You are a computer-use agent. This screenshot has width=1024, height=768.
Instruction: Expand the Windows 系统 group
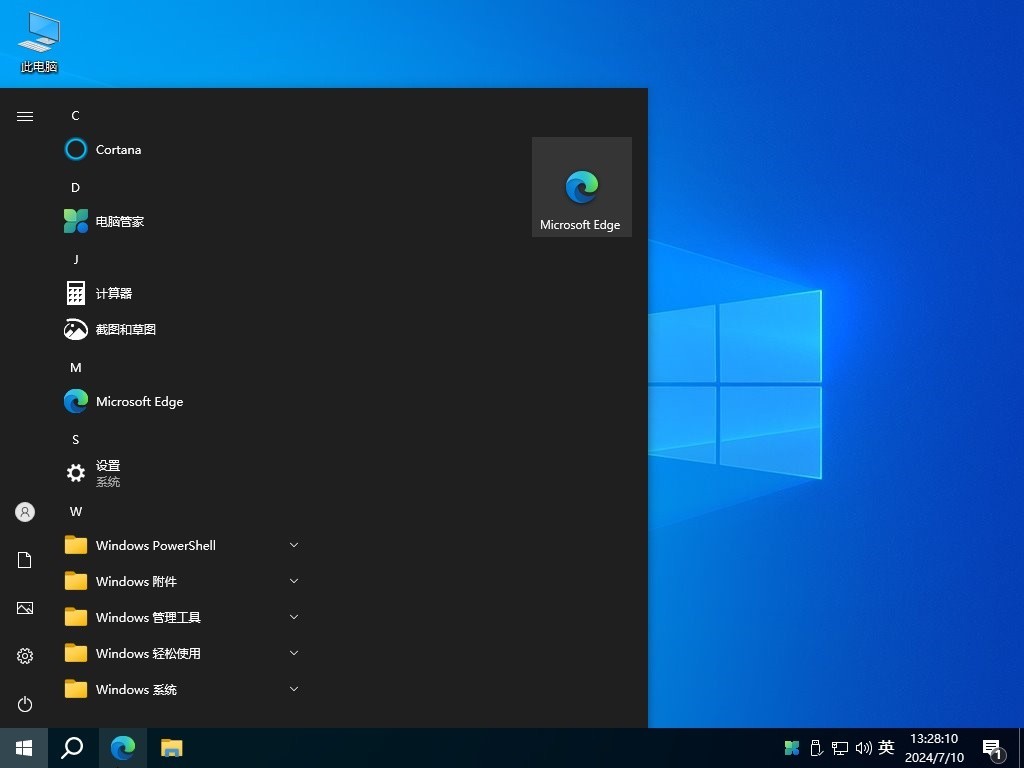[133, 689]
